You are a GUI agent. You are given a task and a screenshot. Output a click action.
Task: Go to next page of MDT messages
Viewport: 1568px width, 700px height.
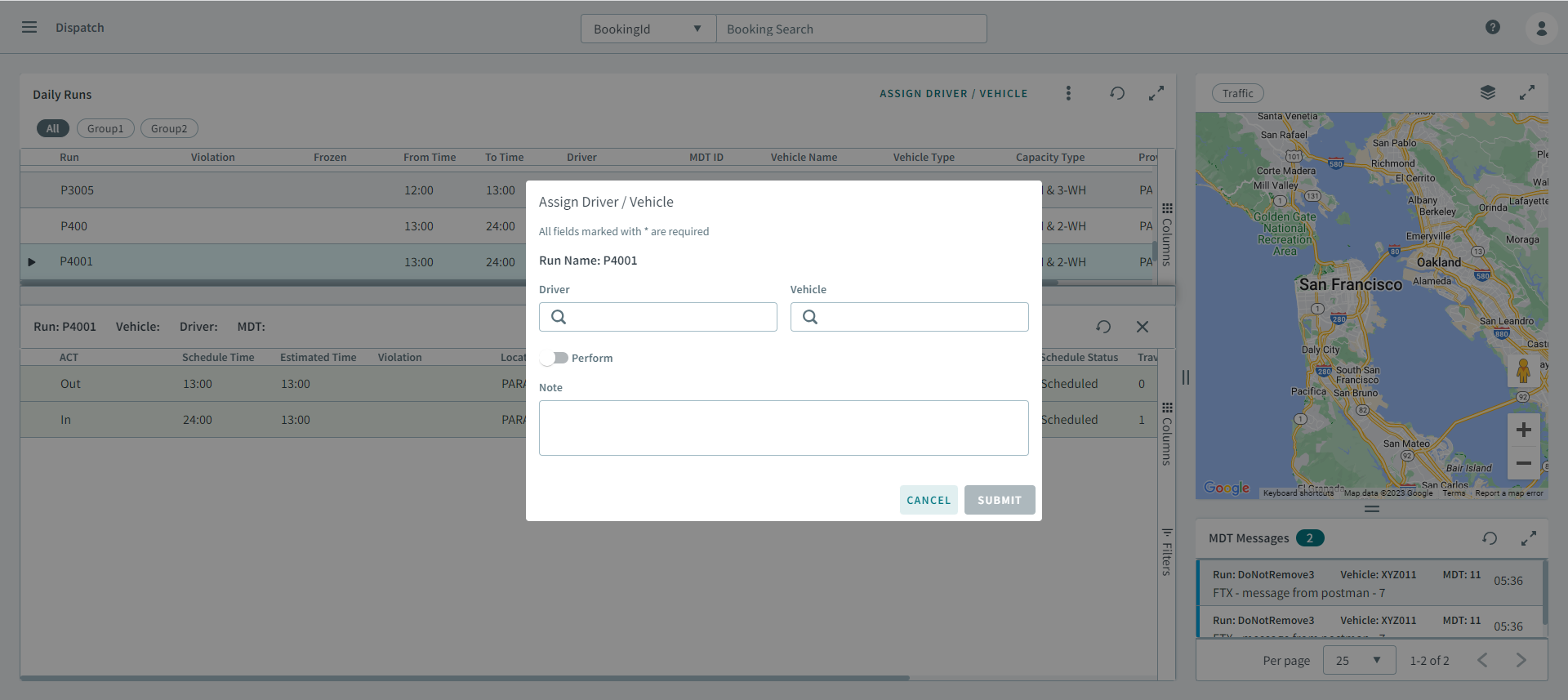click(1521, 660)
